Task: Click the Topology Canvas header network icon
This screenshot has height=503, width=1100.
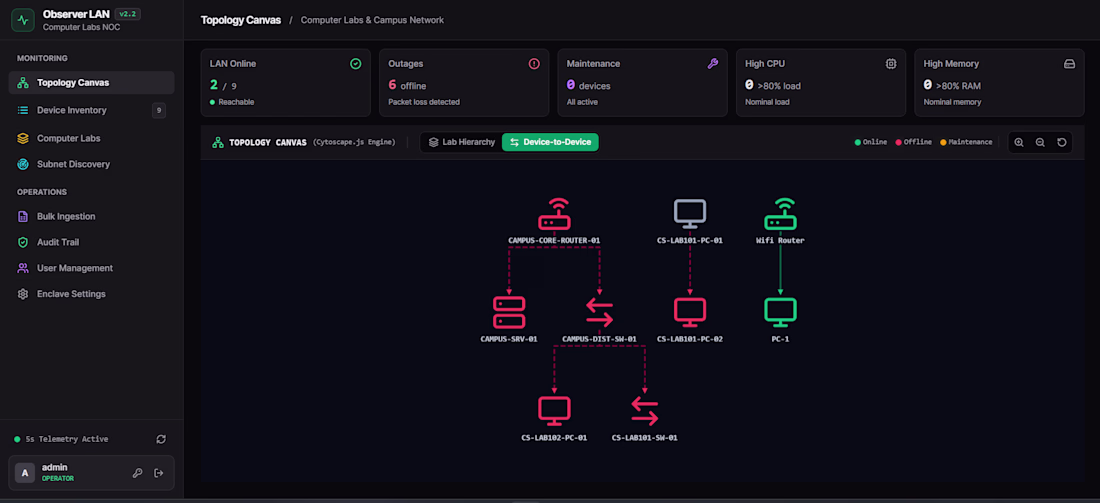Action: click(218, 142)
